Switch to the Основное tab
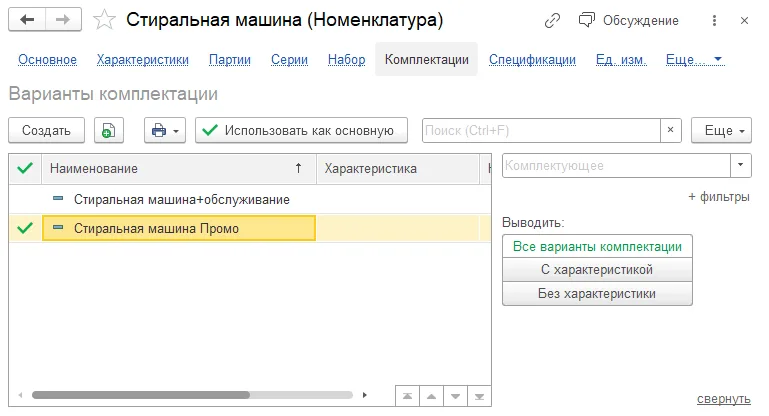 48,60
